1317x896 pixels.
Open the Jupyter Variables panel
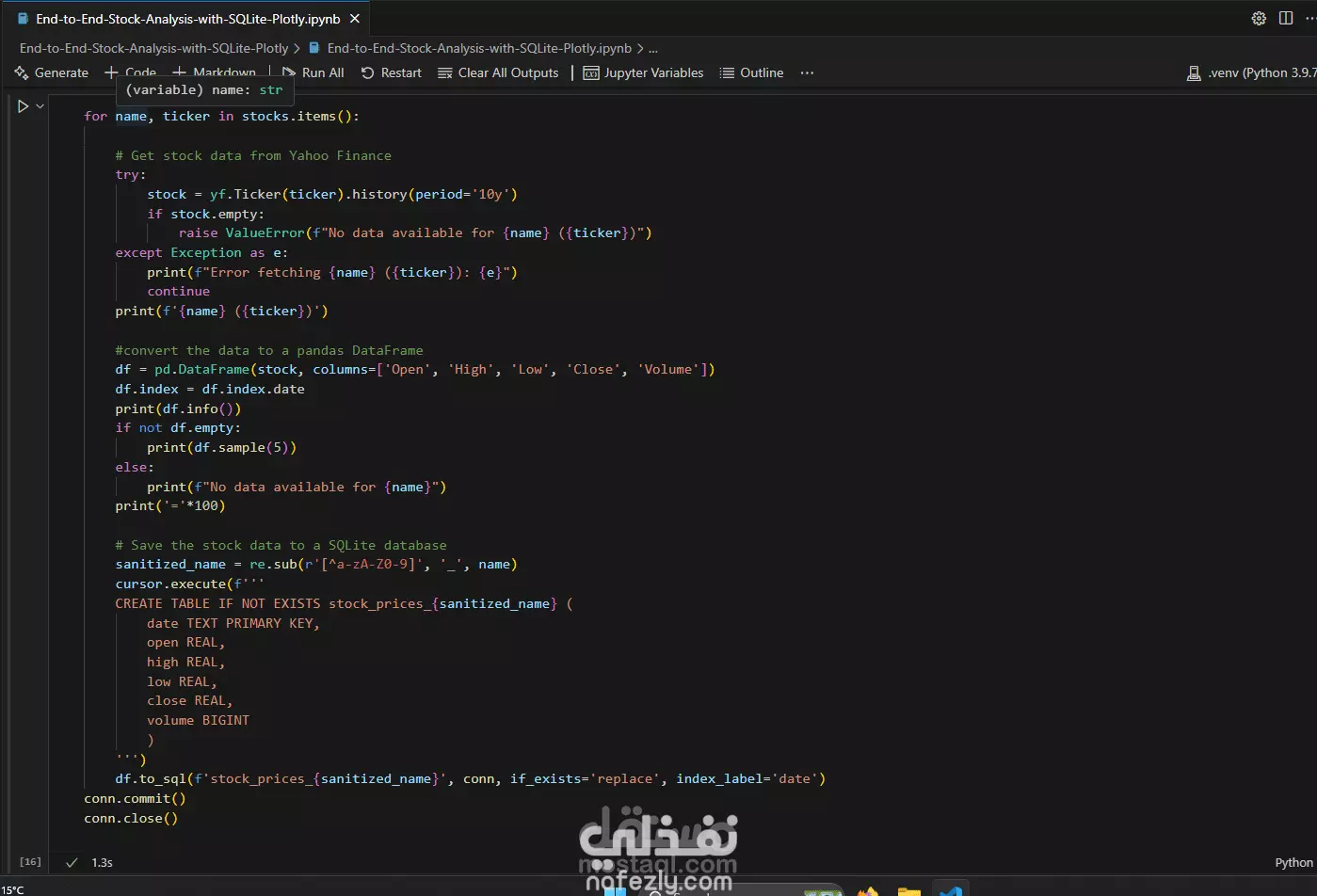[643, 72]
